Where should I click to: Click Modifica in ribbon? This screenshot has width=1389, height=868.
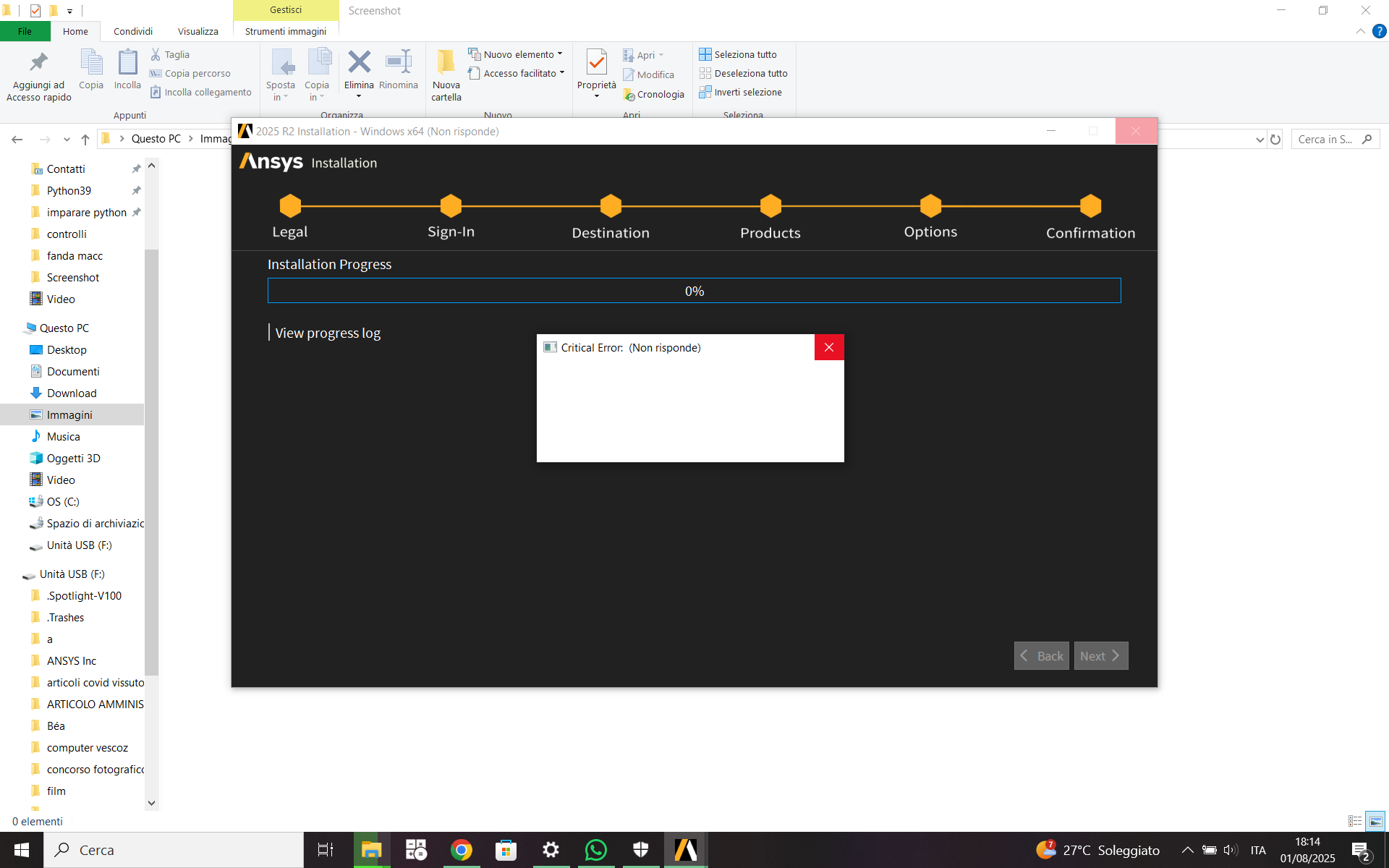(649, 75)
